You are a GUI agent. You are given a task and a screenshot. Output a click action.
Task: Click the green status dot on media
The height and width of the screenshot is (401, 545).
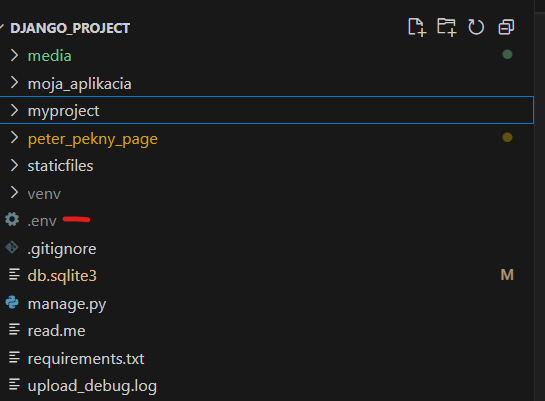tap(507, 55)
